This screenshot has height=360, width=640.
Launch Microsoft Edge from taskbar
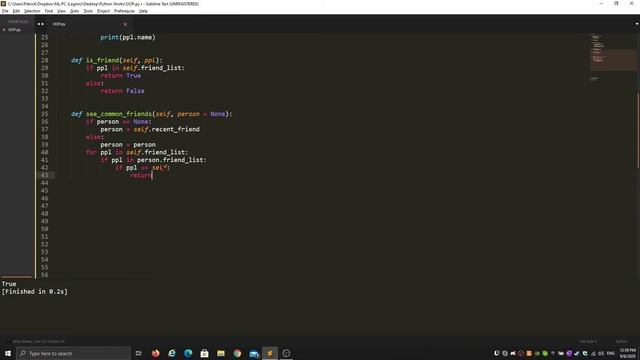point(188,353)
